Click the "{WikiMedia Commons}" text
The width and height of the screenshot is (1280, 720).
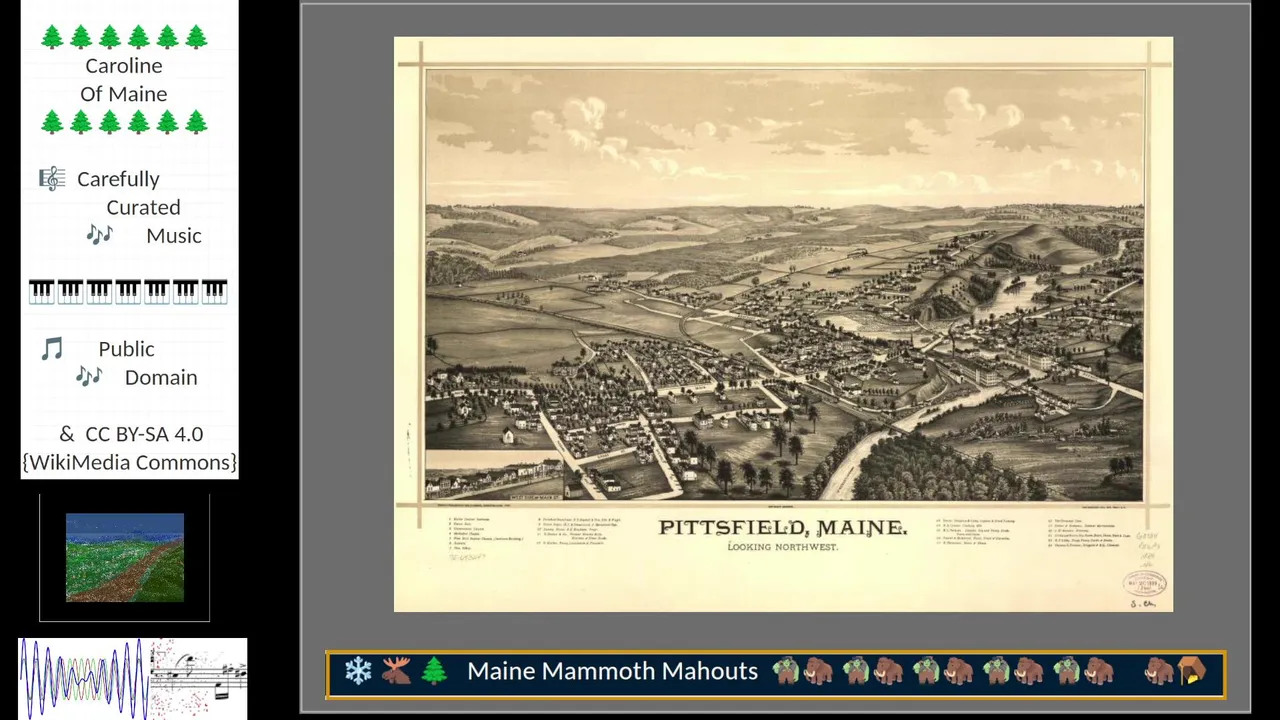pyautogui.click(x=130, y=462)
